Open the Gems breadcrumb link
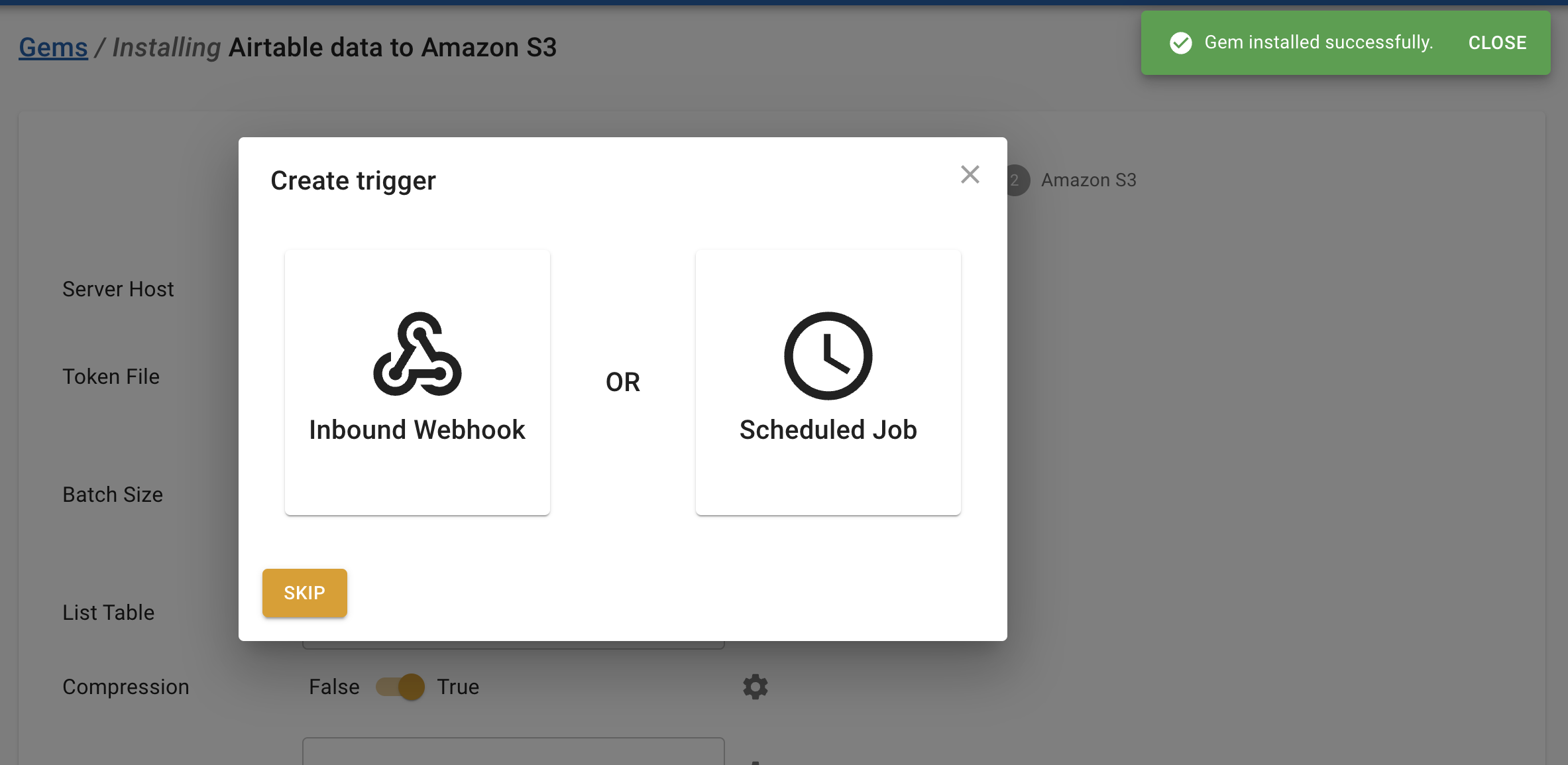This screenshot has height=765, width=1568. tap(53, 48)
